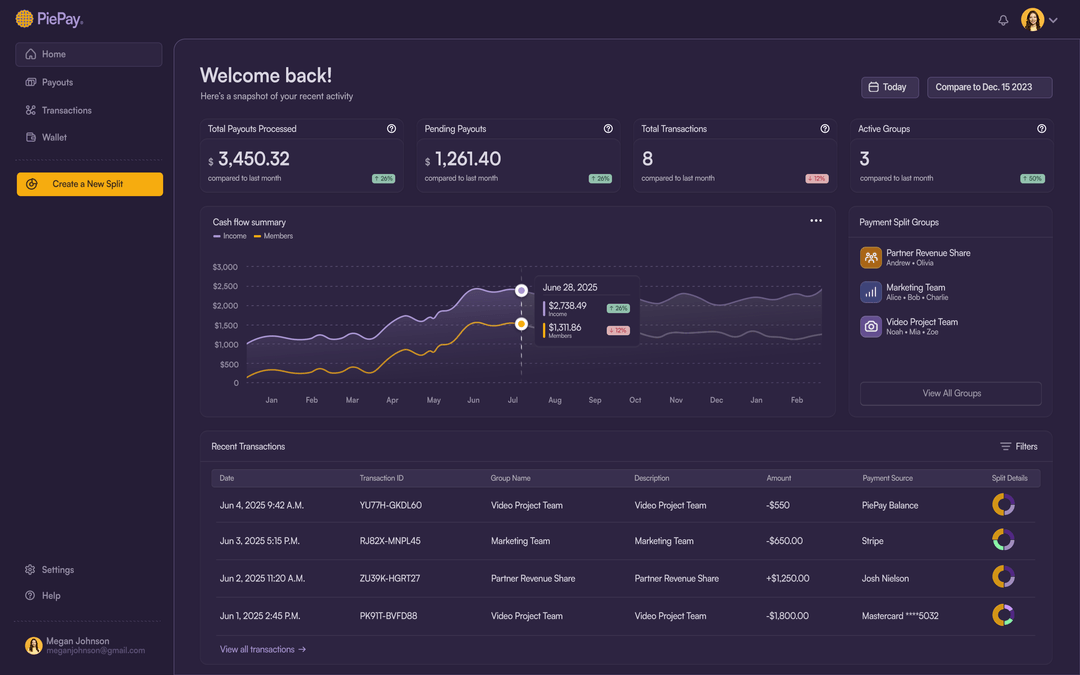Open the Cash flow summary ellipsis menu

tap(815, 220)
